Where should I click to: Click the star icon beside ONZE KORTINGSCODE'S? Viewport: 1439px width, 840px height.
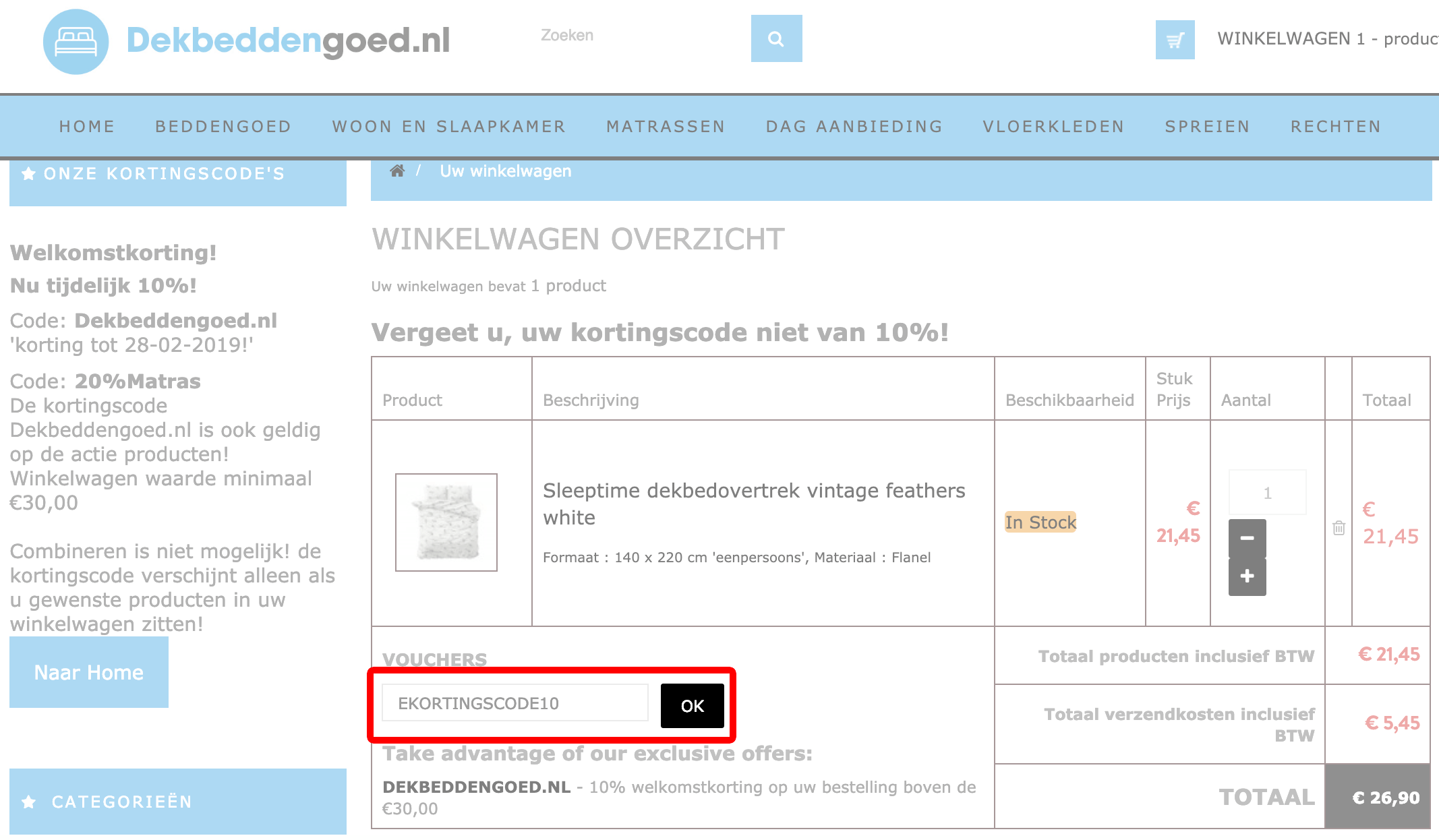pos(28,174)
